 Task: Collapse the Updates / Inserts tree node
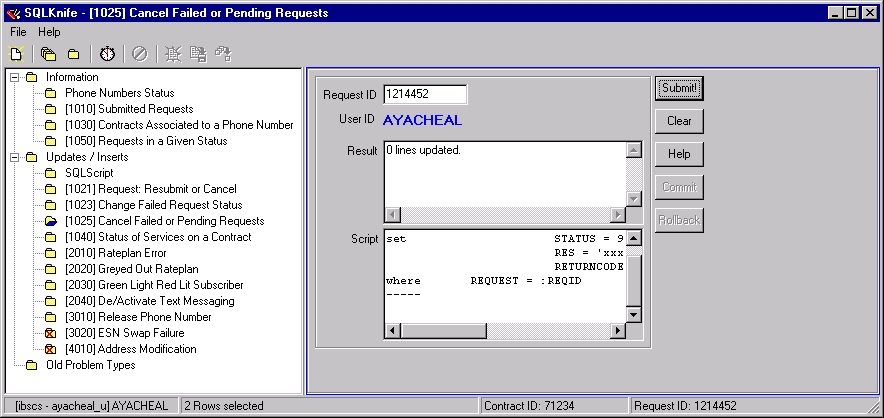point(15,157)
